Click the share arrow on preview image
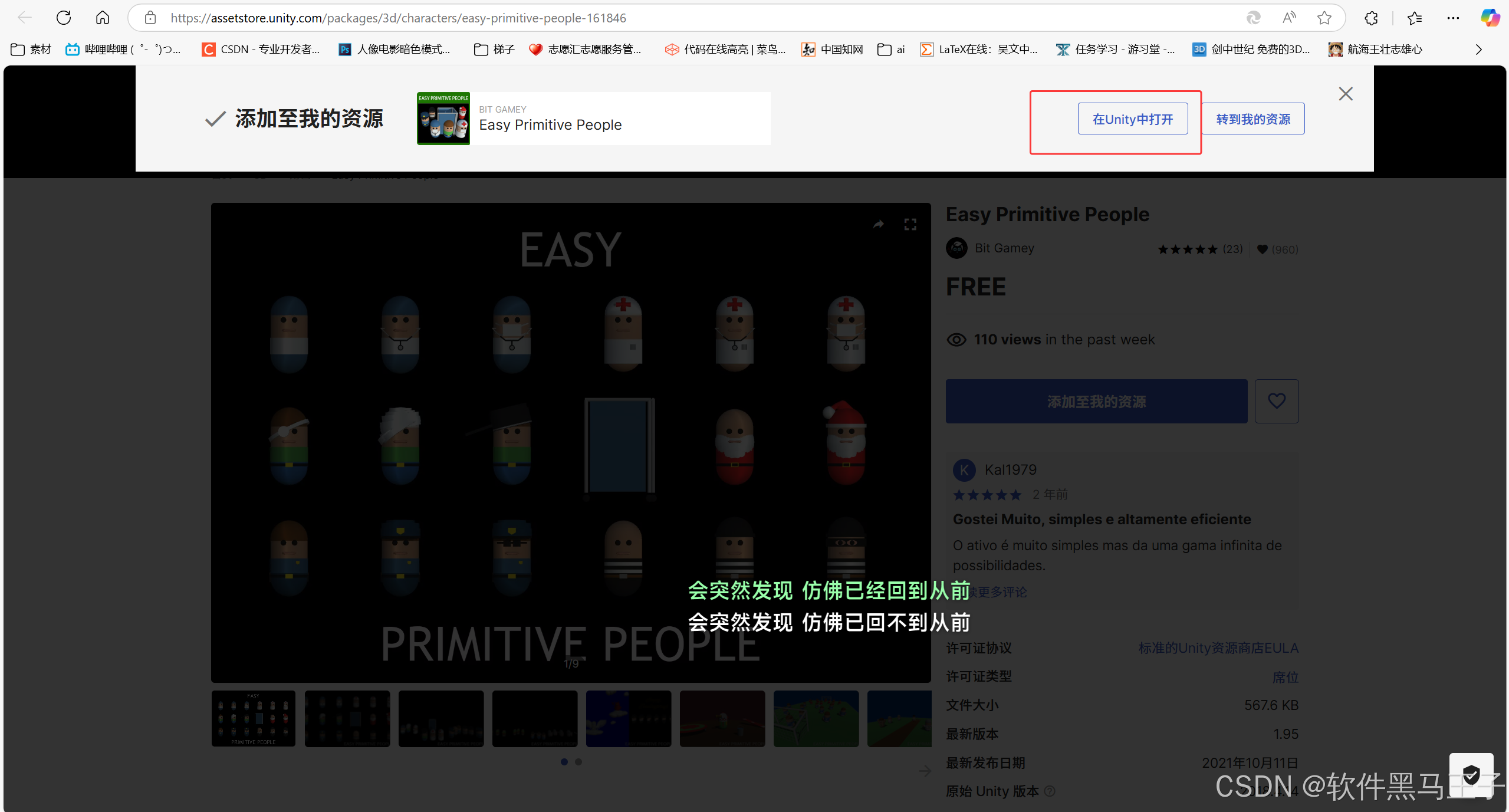Viewport: 1509px width, 812px height. coord(879,224)
